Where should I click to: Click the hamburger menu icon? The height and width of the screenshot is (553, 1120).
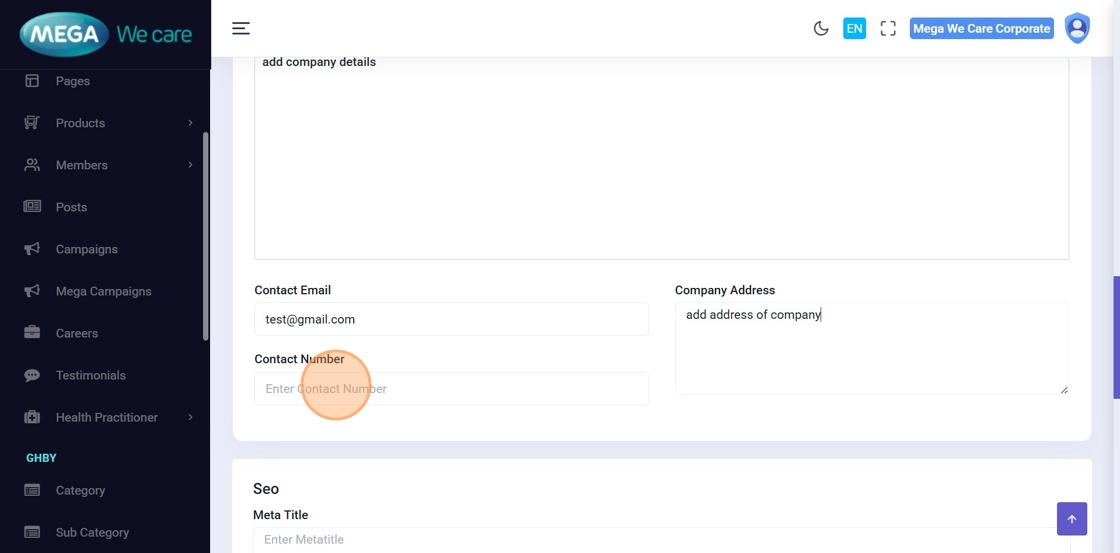(x=241, y=29)
